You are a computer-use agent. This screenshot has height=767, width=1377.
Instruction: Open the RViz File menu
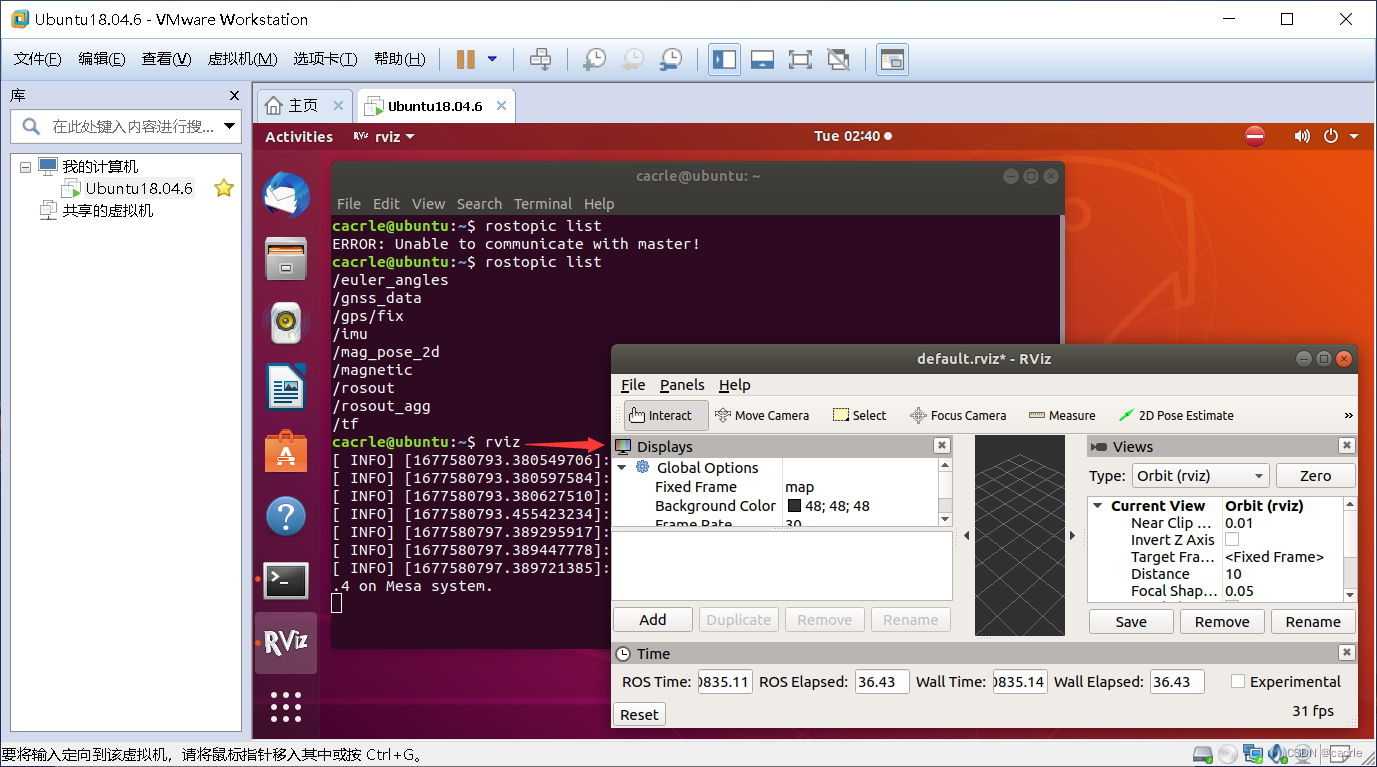633,385
